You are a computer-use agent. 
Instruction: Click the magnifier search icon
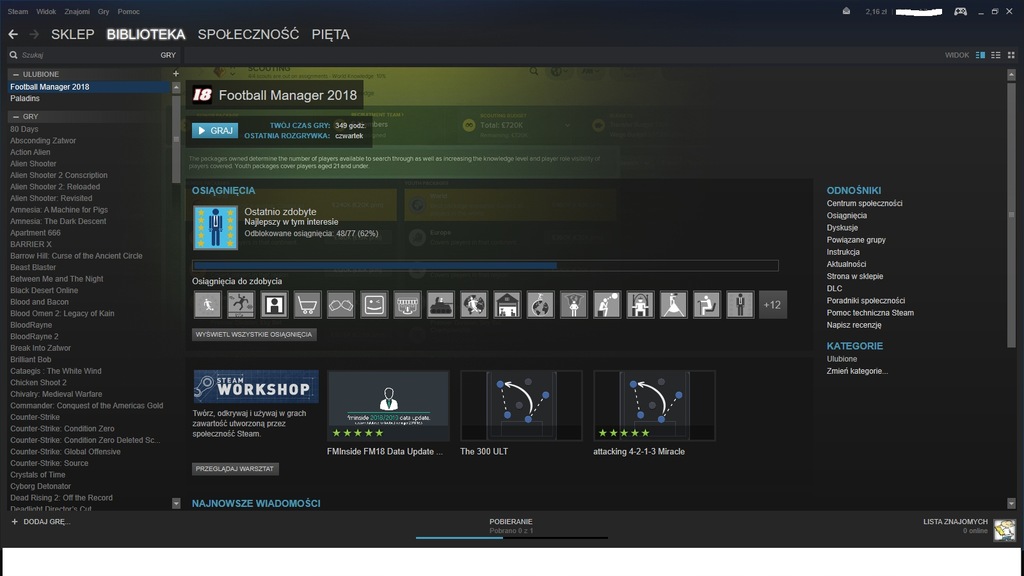13,55
